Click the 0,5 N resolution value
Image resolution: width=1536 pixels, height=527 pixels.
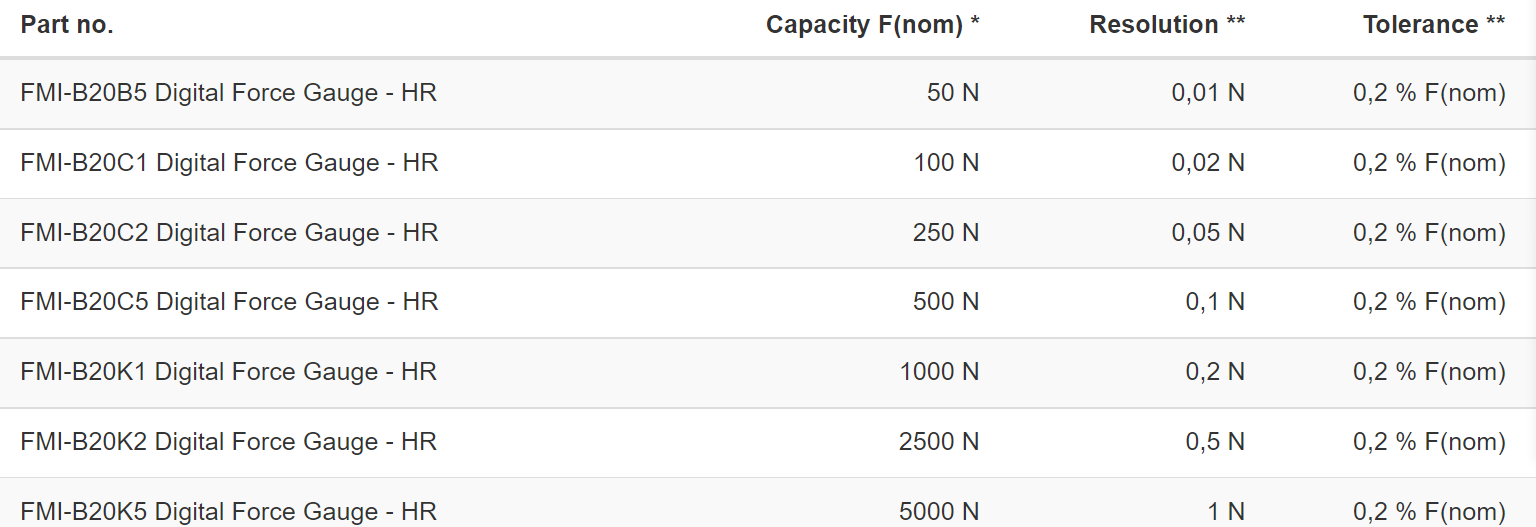(x=1215, y=442)
